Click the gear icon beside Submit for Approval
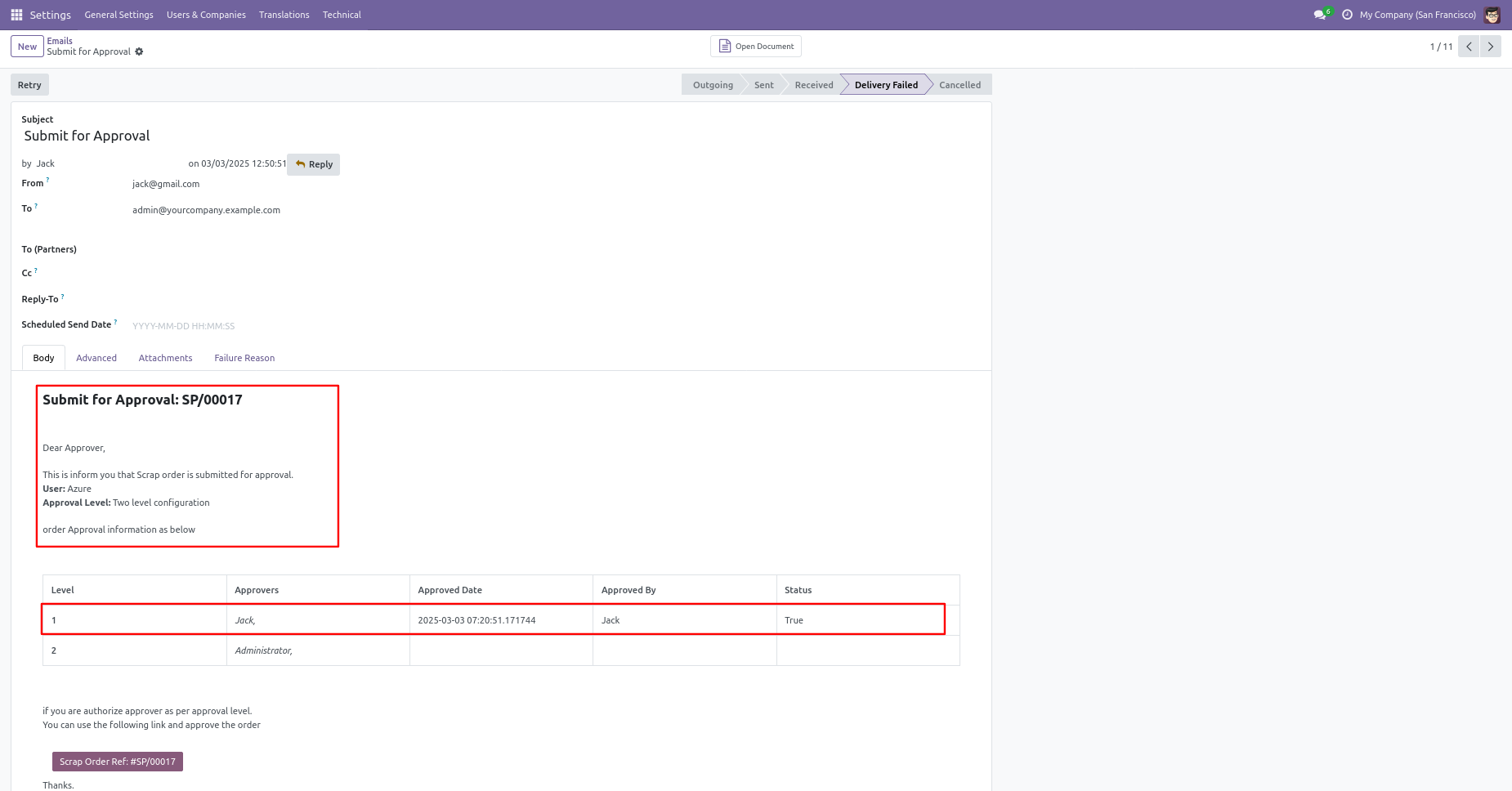This screenshot has width=1512, height=791. pyautogui.click(x=139, y=51)
